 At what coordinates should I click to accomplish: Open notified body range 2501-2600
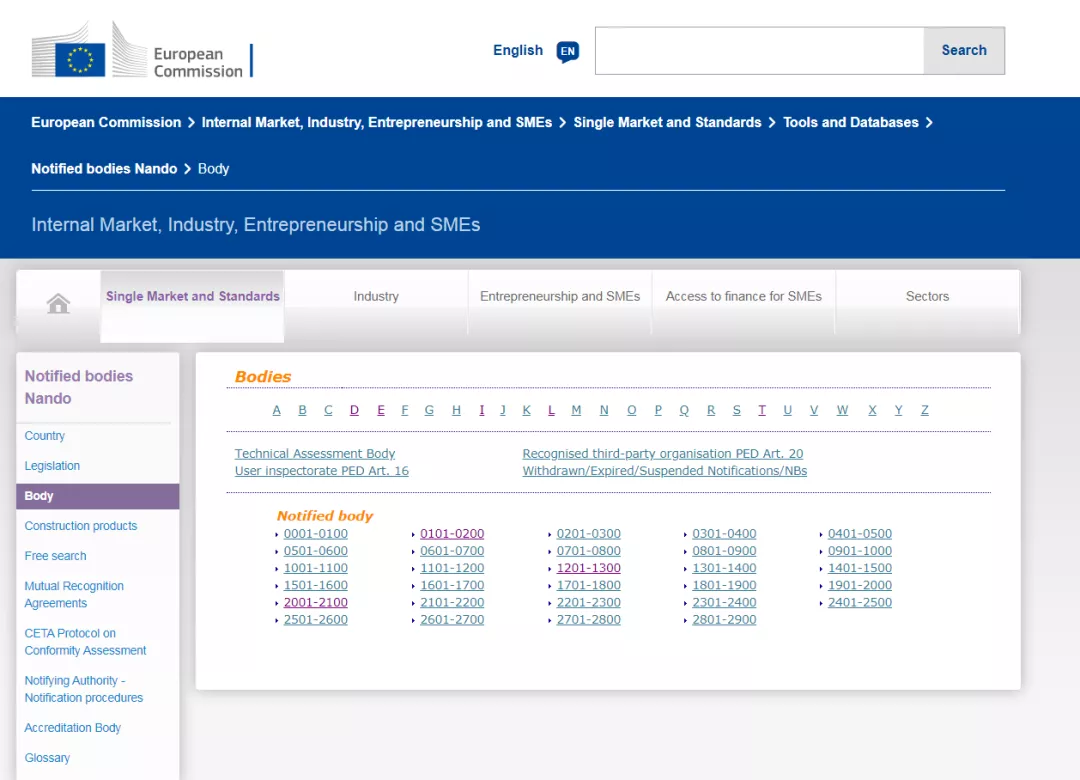click(315, 619)
